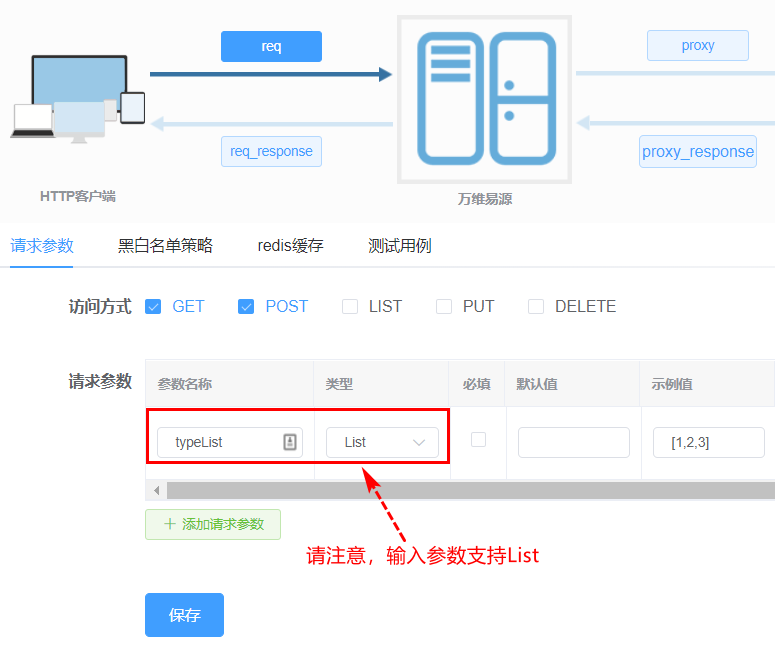Open the 黑白名单策略 tab
Screen dimensions: 775x655
165,246
